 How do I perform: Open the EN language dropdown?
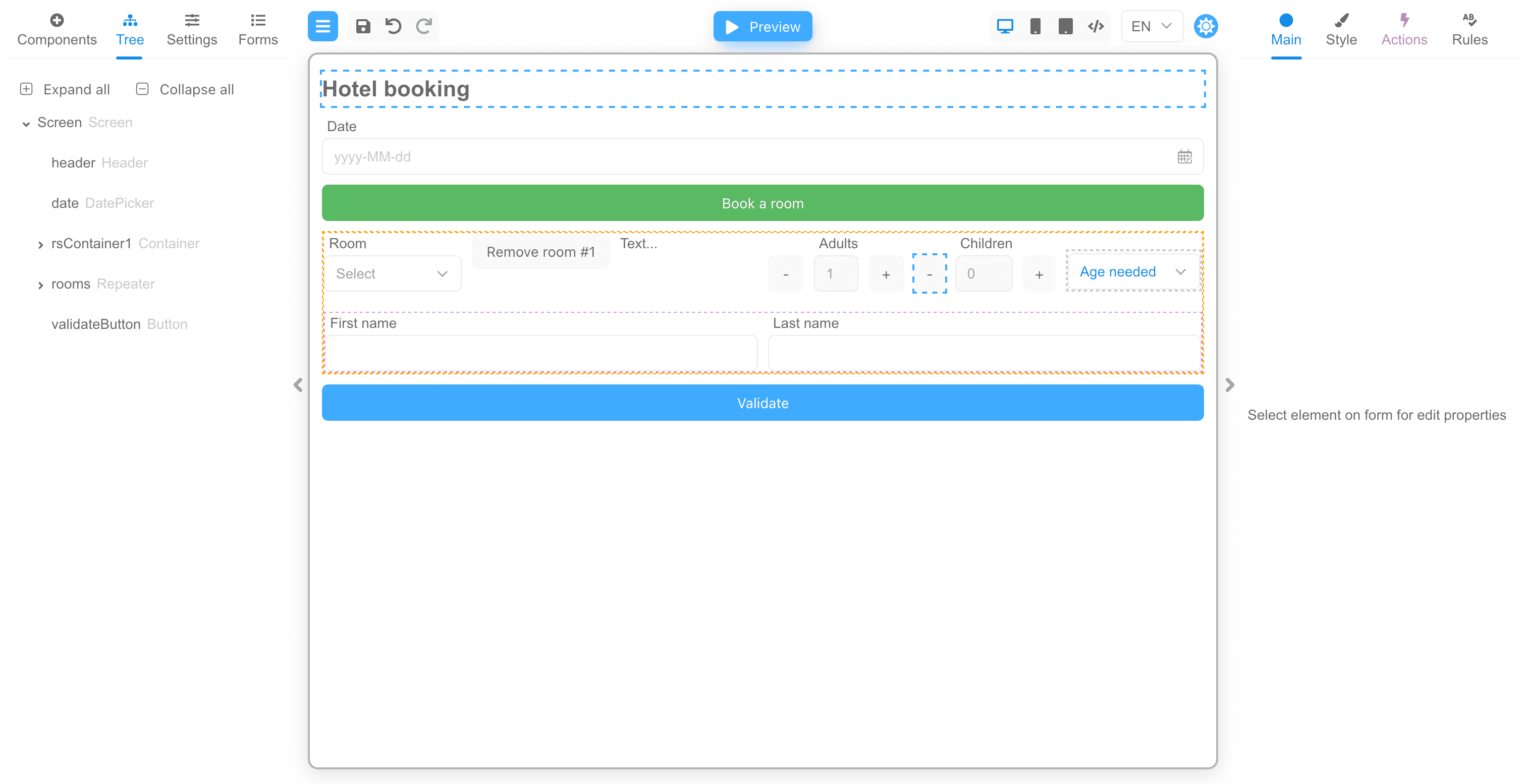point(1151,26)
